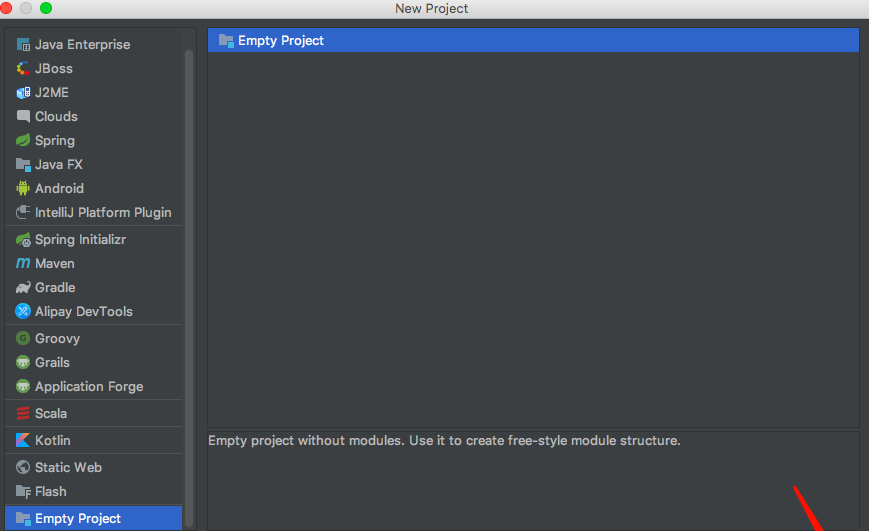Click the Kotlin K icon

click(x=23, y=440)
